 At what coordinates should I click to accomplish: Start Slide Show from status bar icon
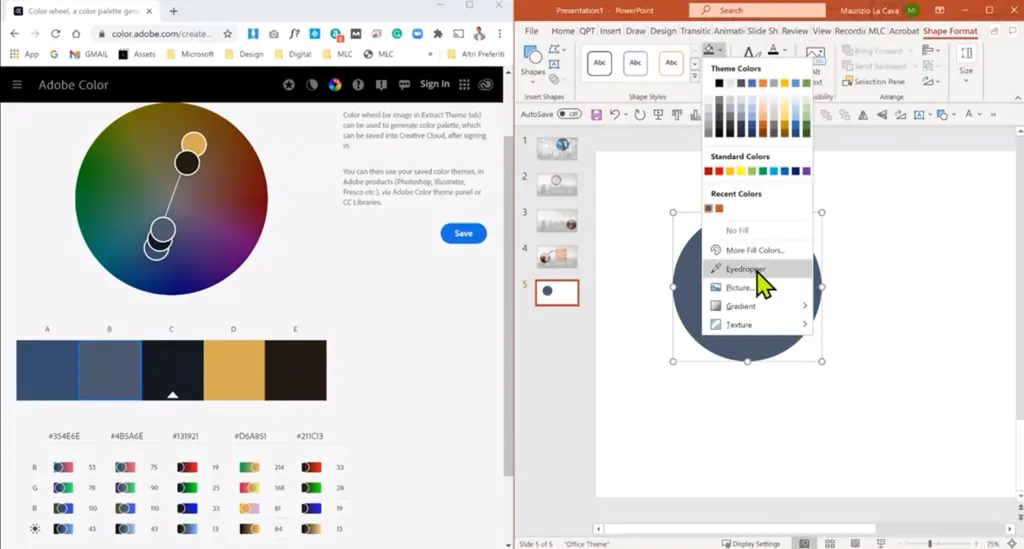point(880,544)
